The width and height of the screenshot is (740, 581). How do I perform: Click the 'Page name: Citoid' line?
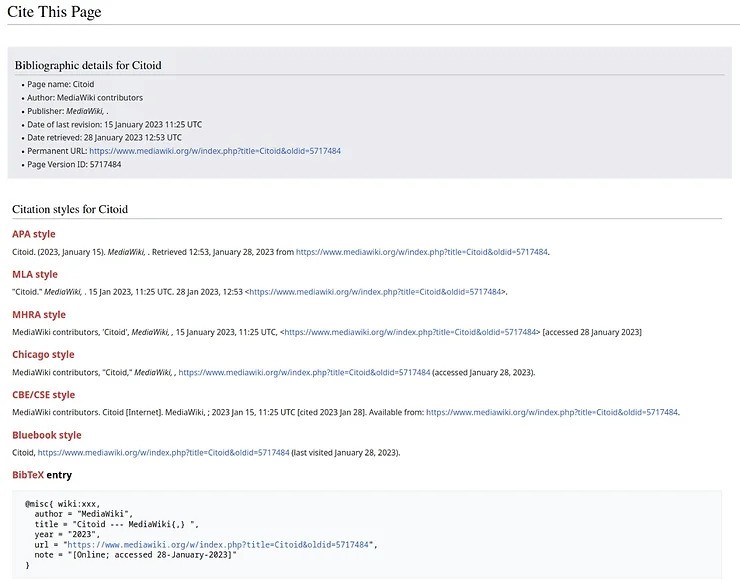[x=60, y=84]
